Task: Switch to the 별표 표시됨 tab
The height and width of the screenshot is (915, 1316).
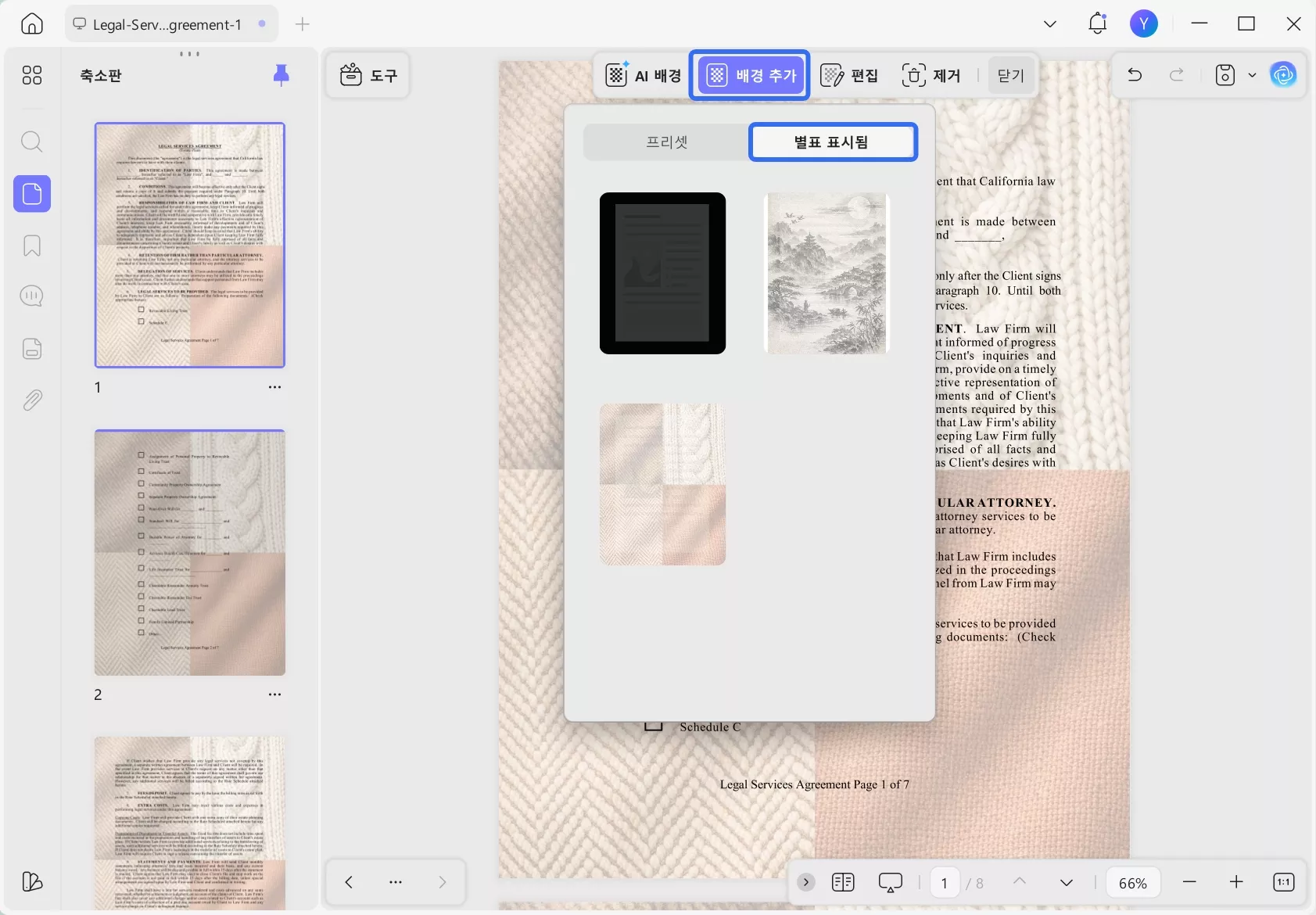Action: pos(832,142)
